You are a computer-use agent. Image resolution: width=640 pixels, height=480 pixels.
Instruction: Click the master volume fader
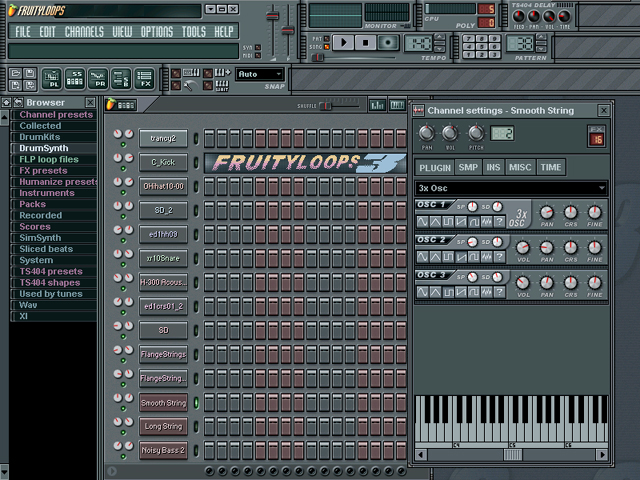(x=273, y=16)
